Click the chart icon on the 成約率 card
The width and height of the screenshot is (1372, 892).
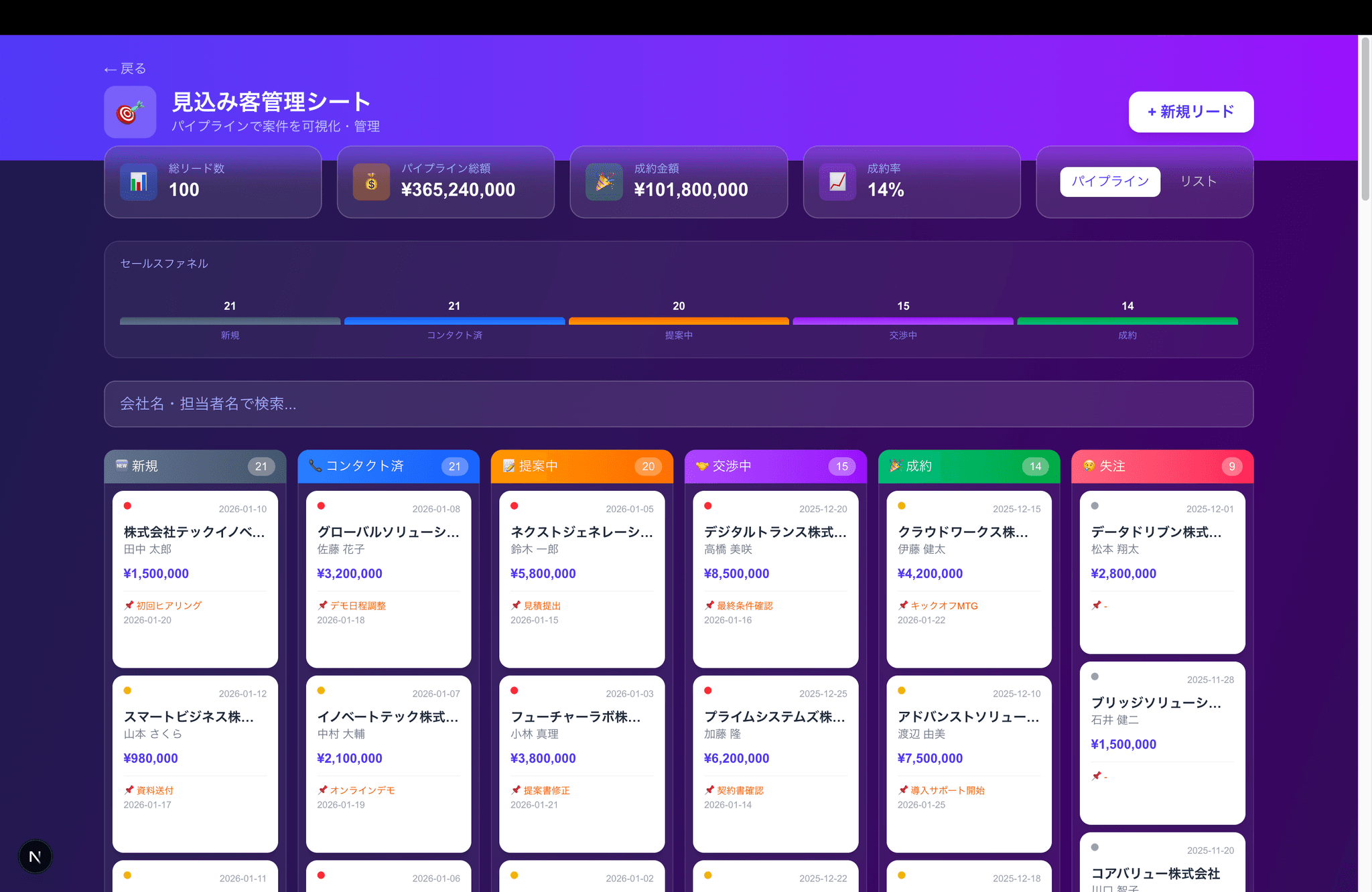(x=836, y=181)
